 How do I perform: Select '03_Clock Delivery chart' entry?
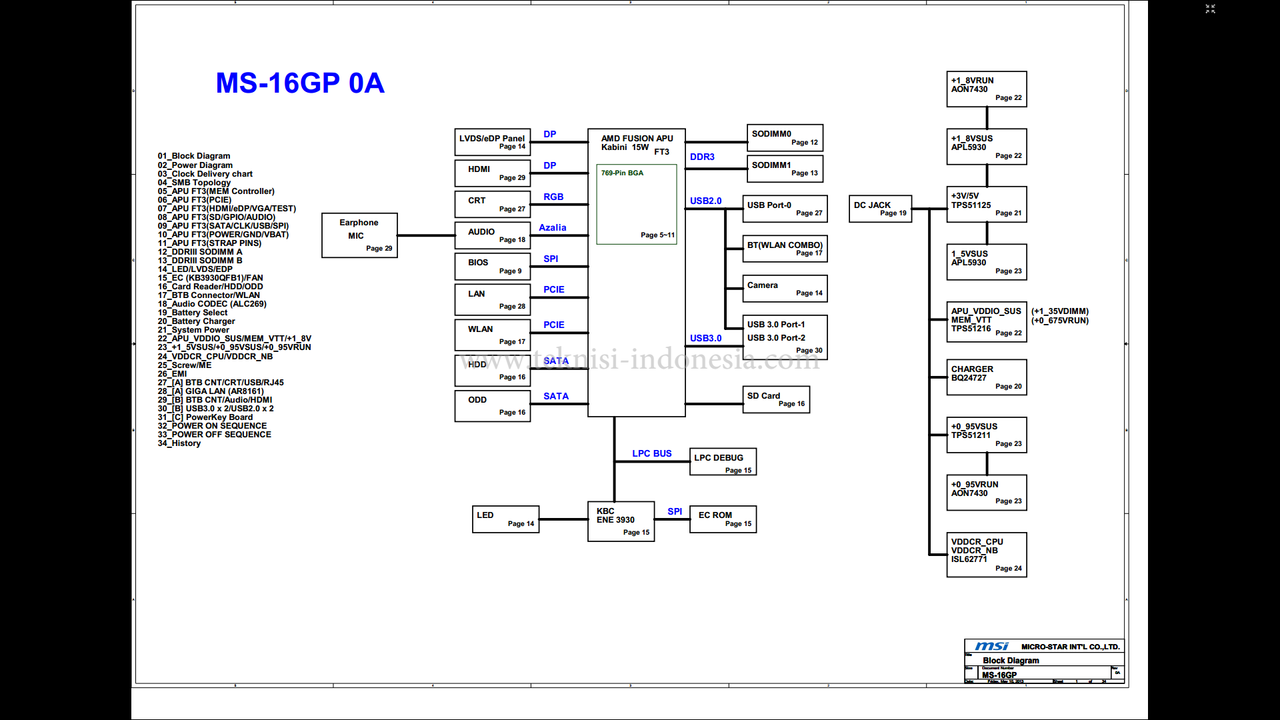205,174
